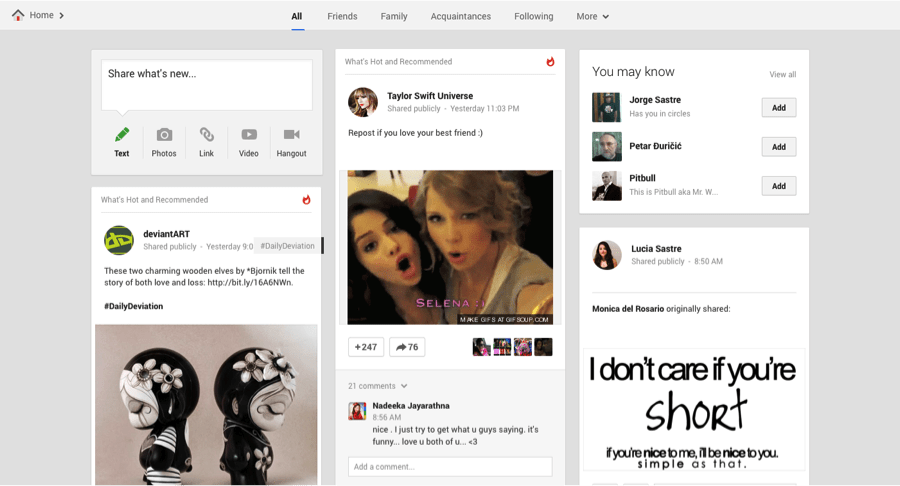
Task: Select the Video play icon
Action: [249, 135]
